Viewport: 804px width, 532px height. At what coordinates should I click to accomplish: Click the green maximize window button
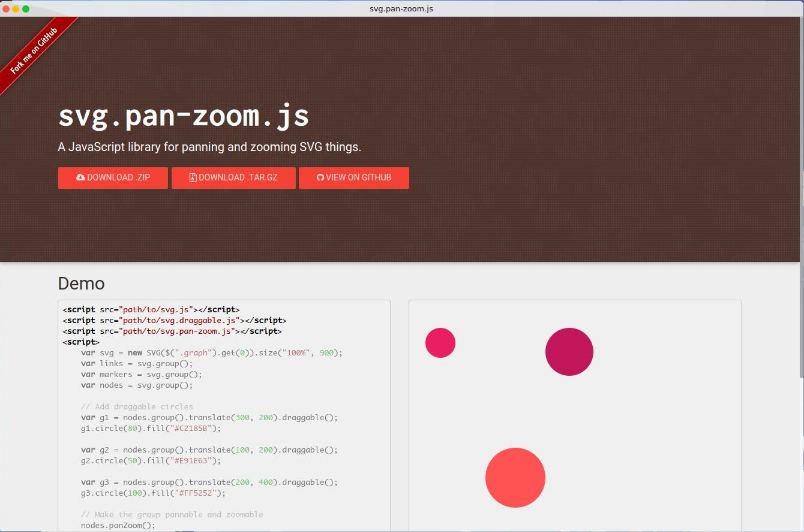click(26, 9)
